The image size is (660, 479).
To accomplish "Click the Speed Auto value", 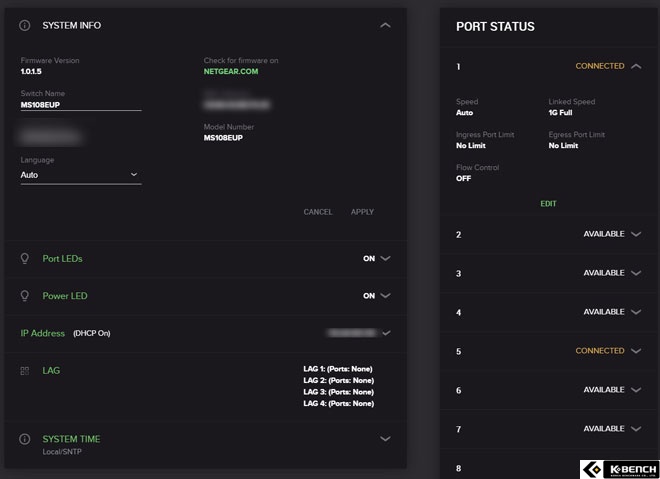I will 464,113.
